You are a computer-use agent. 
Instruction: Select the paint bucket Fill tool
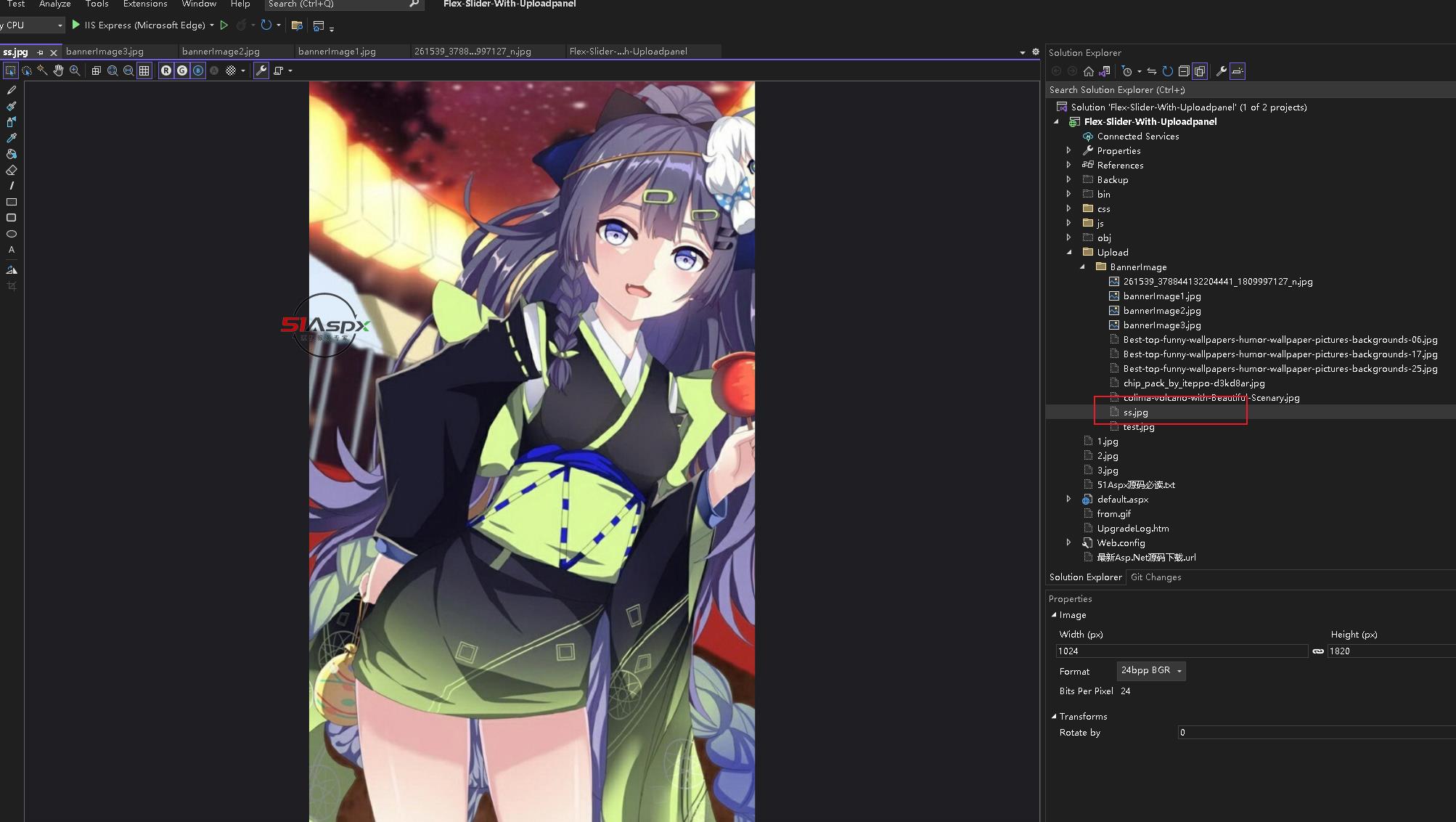click(12, 154)
